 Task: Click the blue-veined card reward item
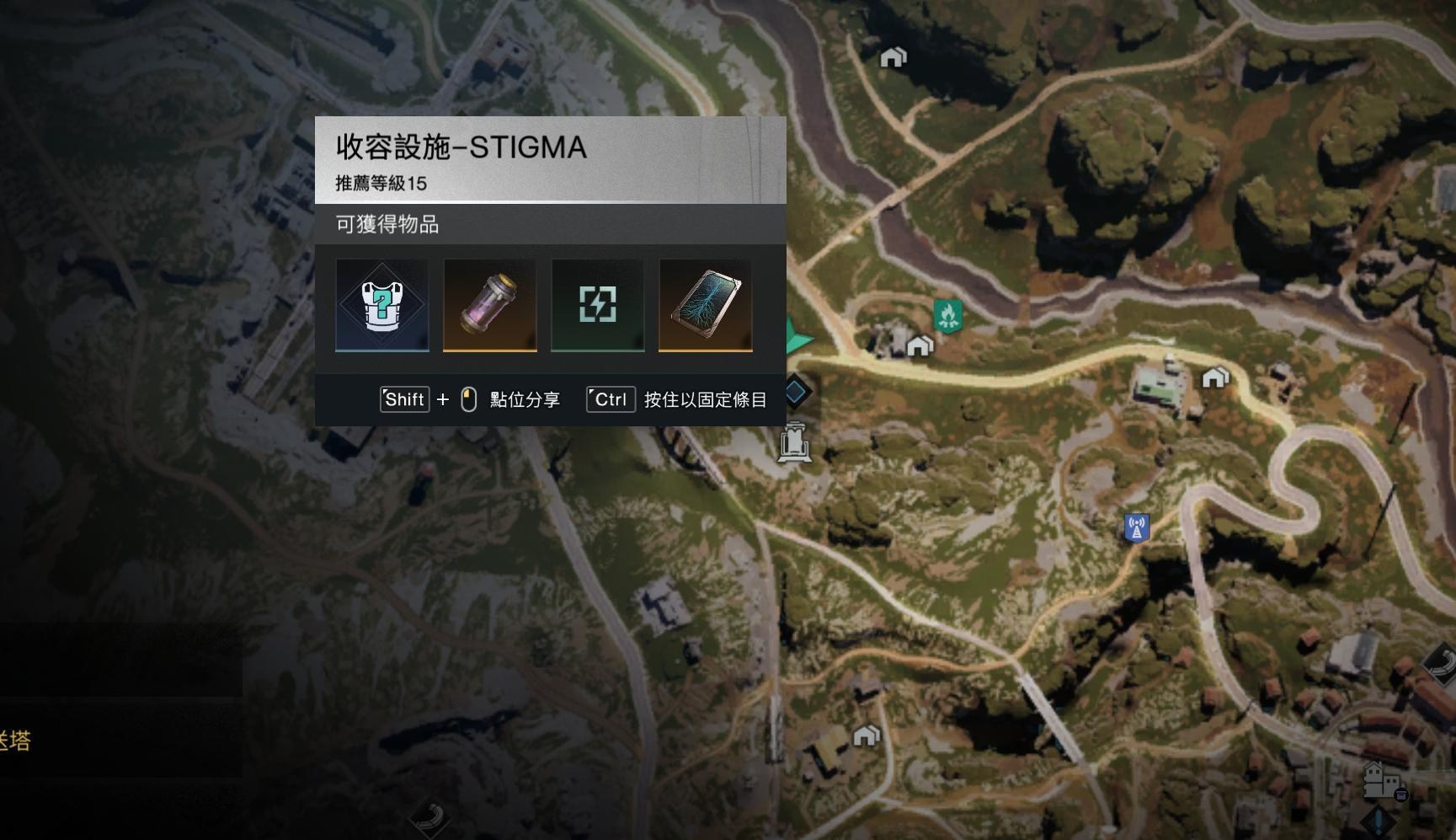[x=706, y=305]
